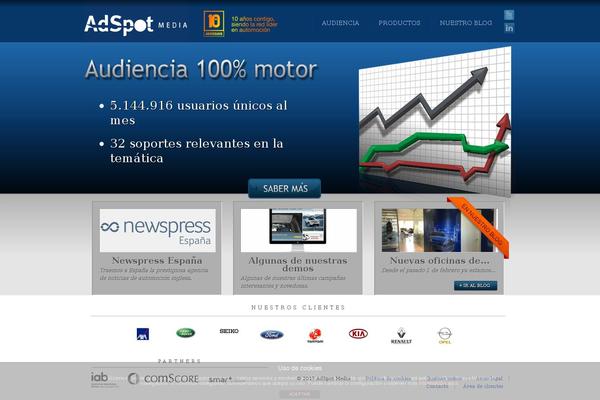The image size is (600, 400).
Task: Accept cookies with the Aceptar button
Action: click(x=300, y=394)
